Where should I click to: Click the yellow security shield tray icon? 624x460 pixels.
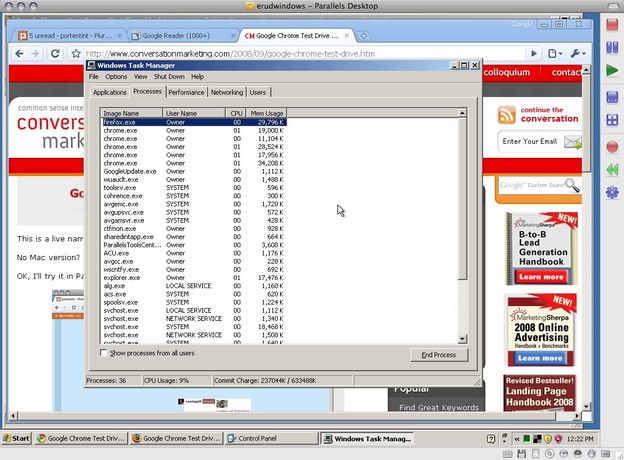(548, 439)
